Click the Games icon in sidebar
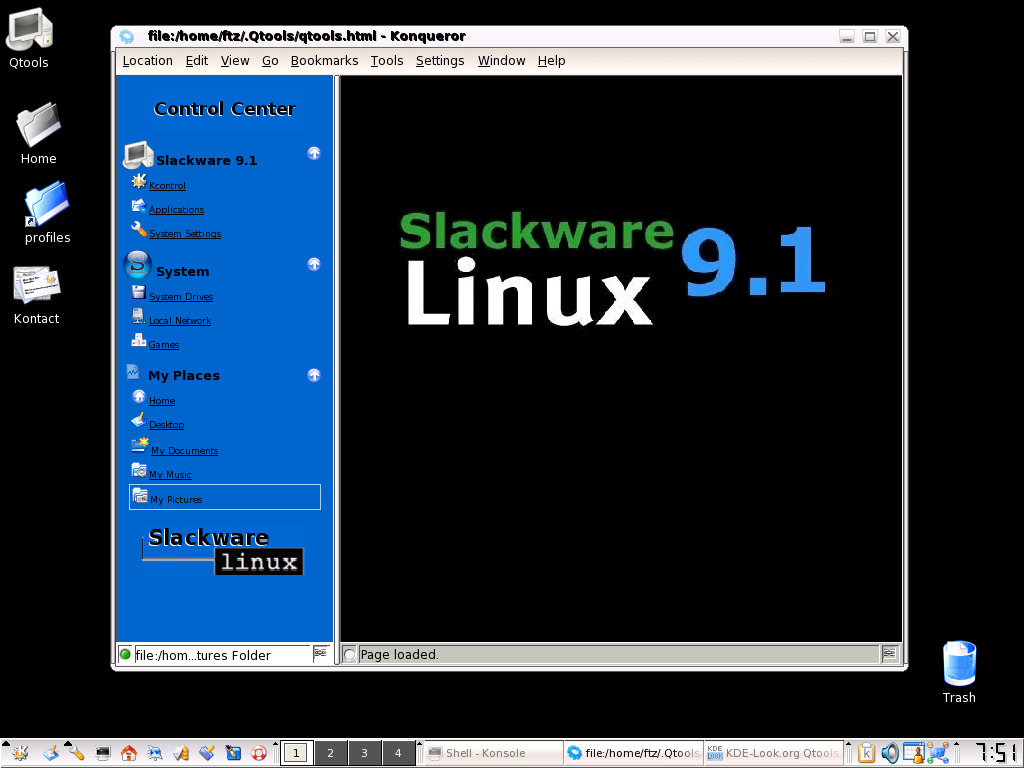This screenshot has width=1024, height=768. tap(138, 340)
